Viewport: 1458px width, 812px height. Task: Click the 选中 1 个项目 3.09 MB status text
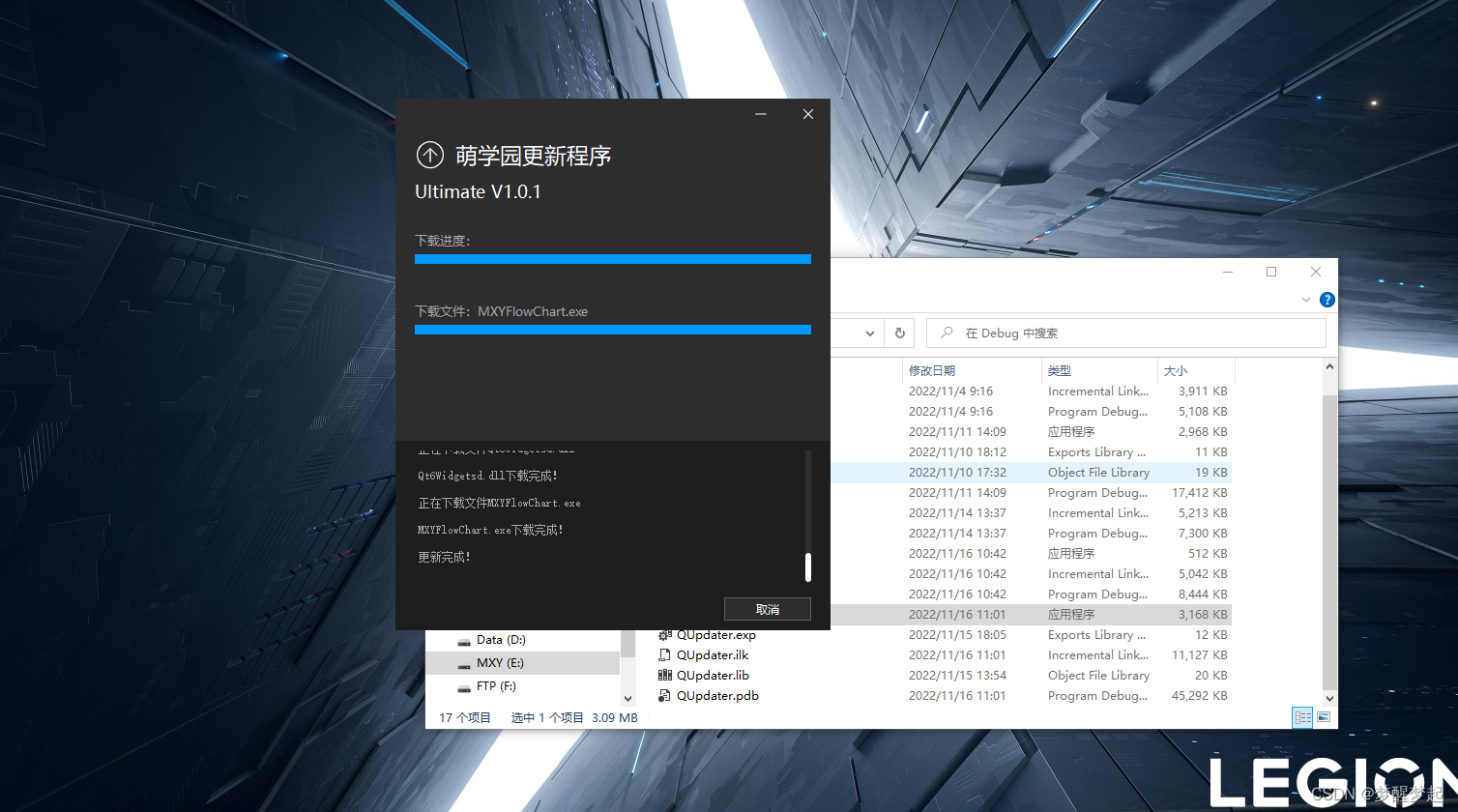pos(574,718)
